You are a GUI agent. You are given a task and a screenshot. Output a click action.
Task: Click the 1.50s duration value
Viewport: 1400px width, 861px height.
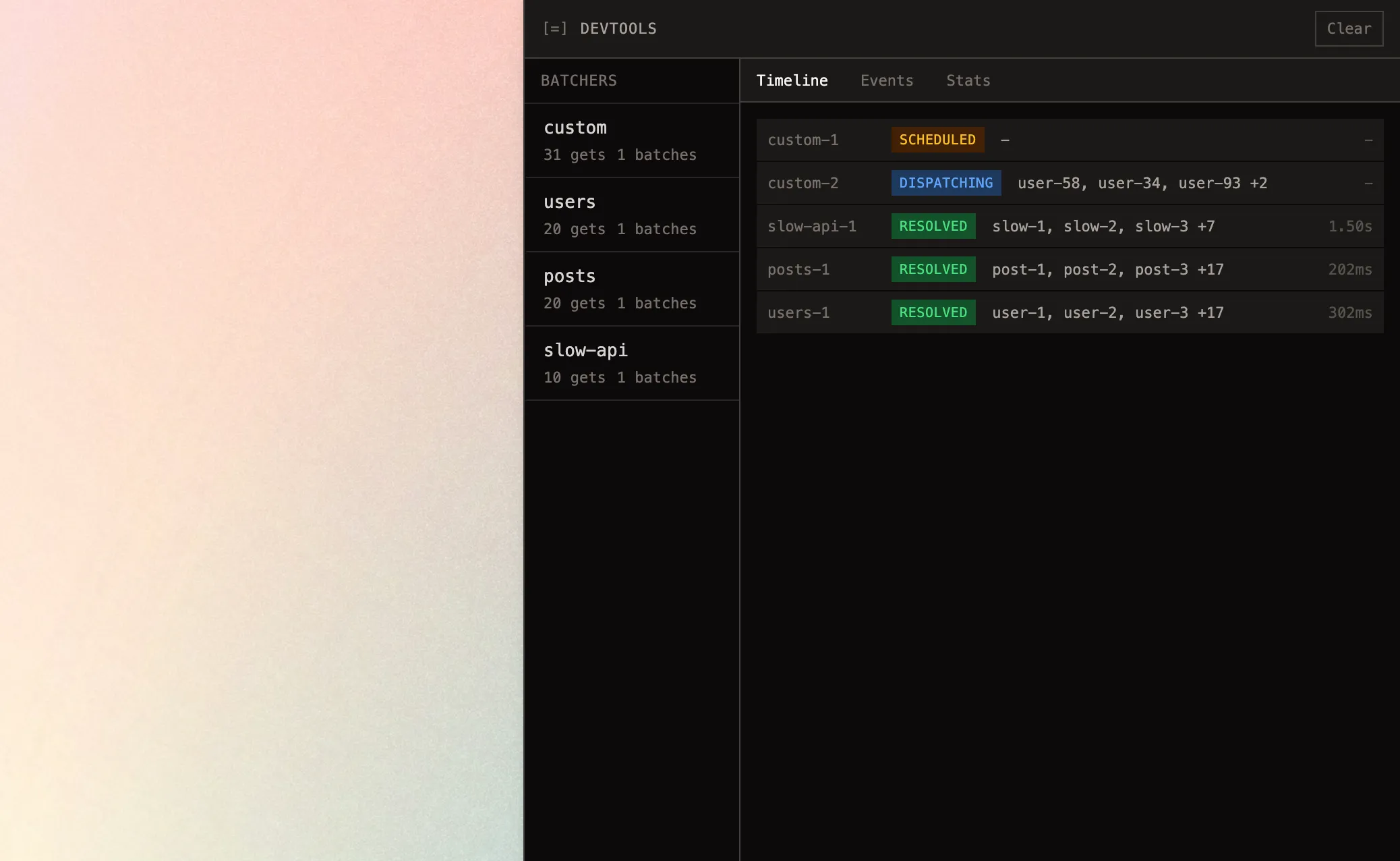click(1350, 226)
